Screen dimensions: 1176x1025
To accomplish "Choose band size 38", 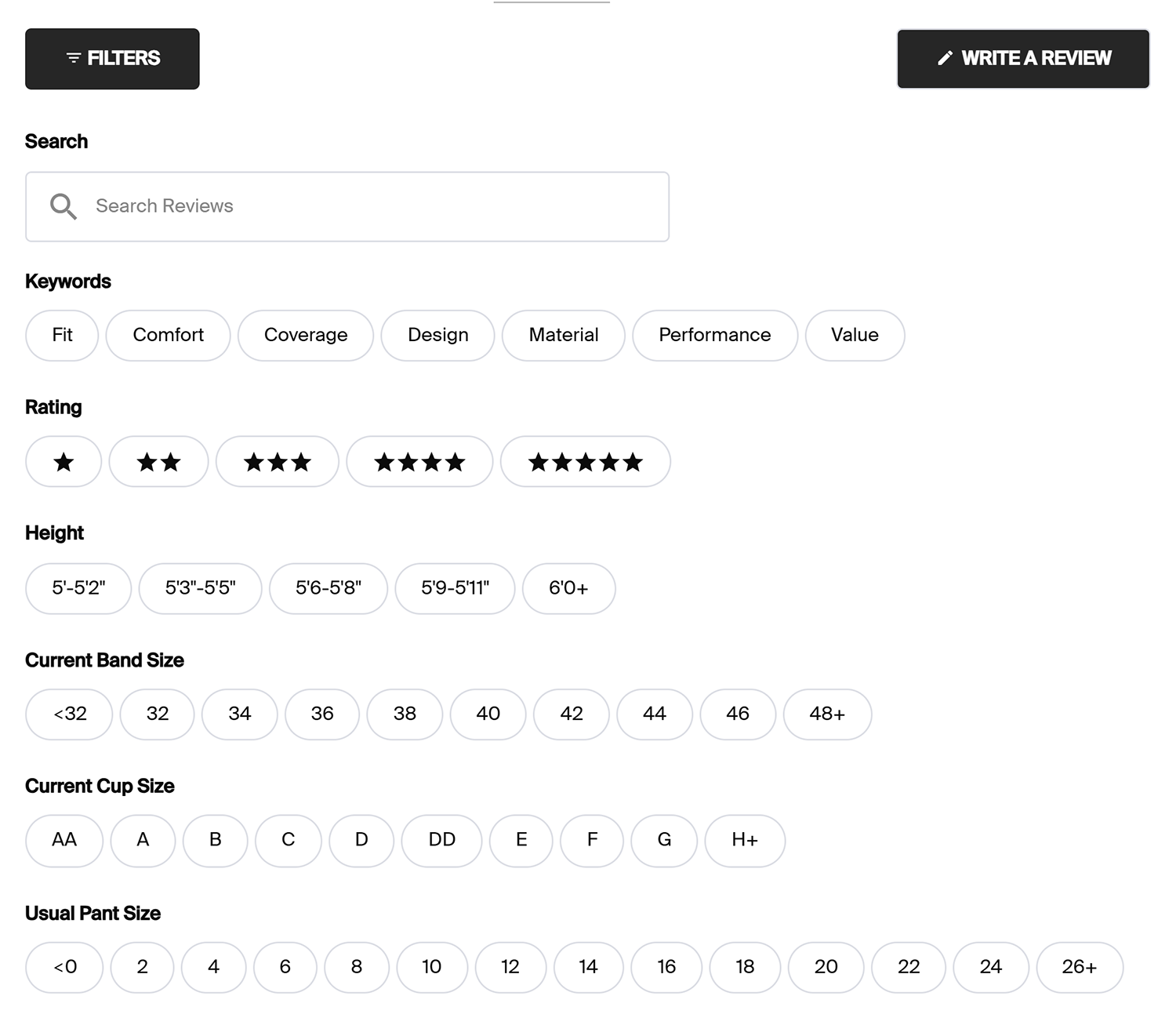I will tap(405, 714).
